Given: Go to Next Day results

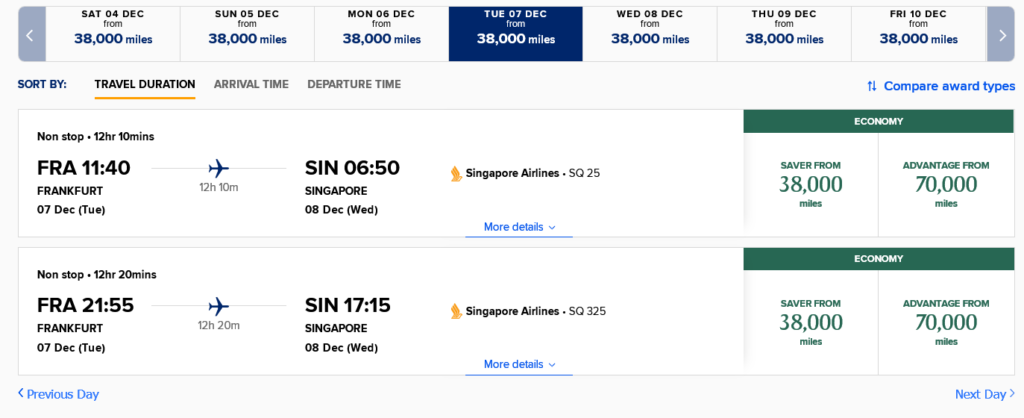Looking at the screenshot, I should pos(985,394).
